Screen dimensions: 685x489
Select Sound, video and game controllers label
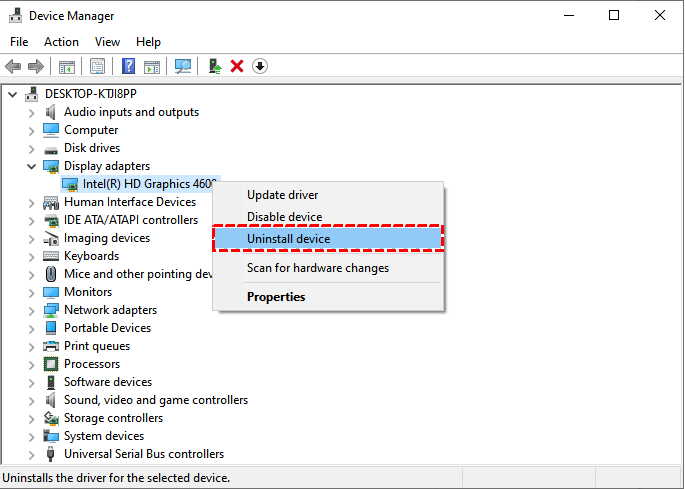click(156, 400)
